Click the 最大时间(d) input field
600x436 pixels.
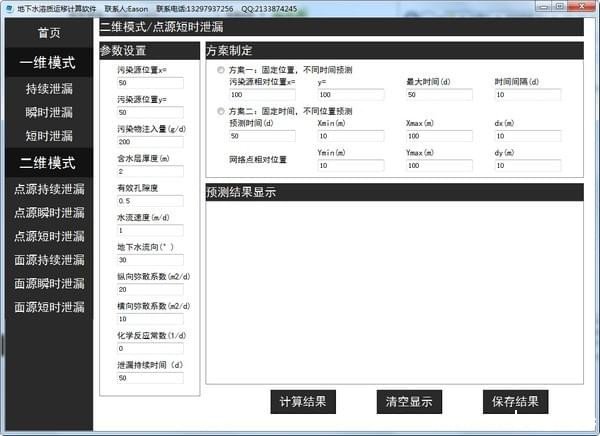click(x=444, y=95)
